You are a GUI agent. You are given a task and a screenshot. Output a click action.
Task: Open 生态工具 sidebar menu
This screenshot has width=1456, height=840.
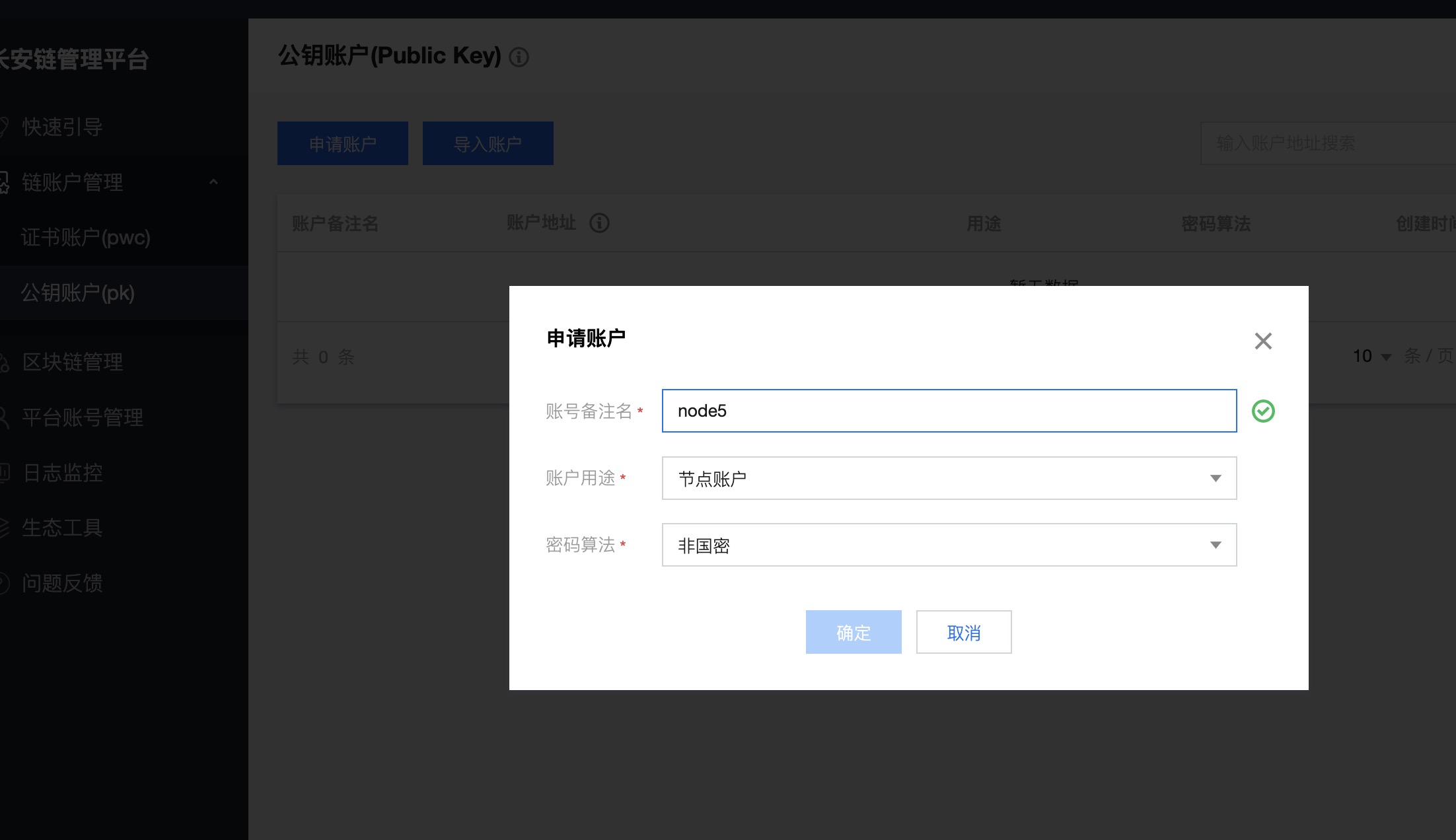[62, 528]
